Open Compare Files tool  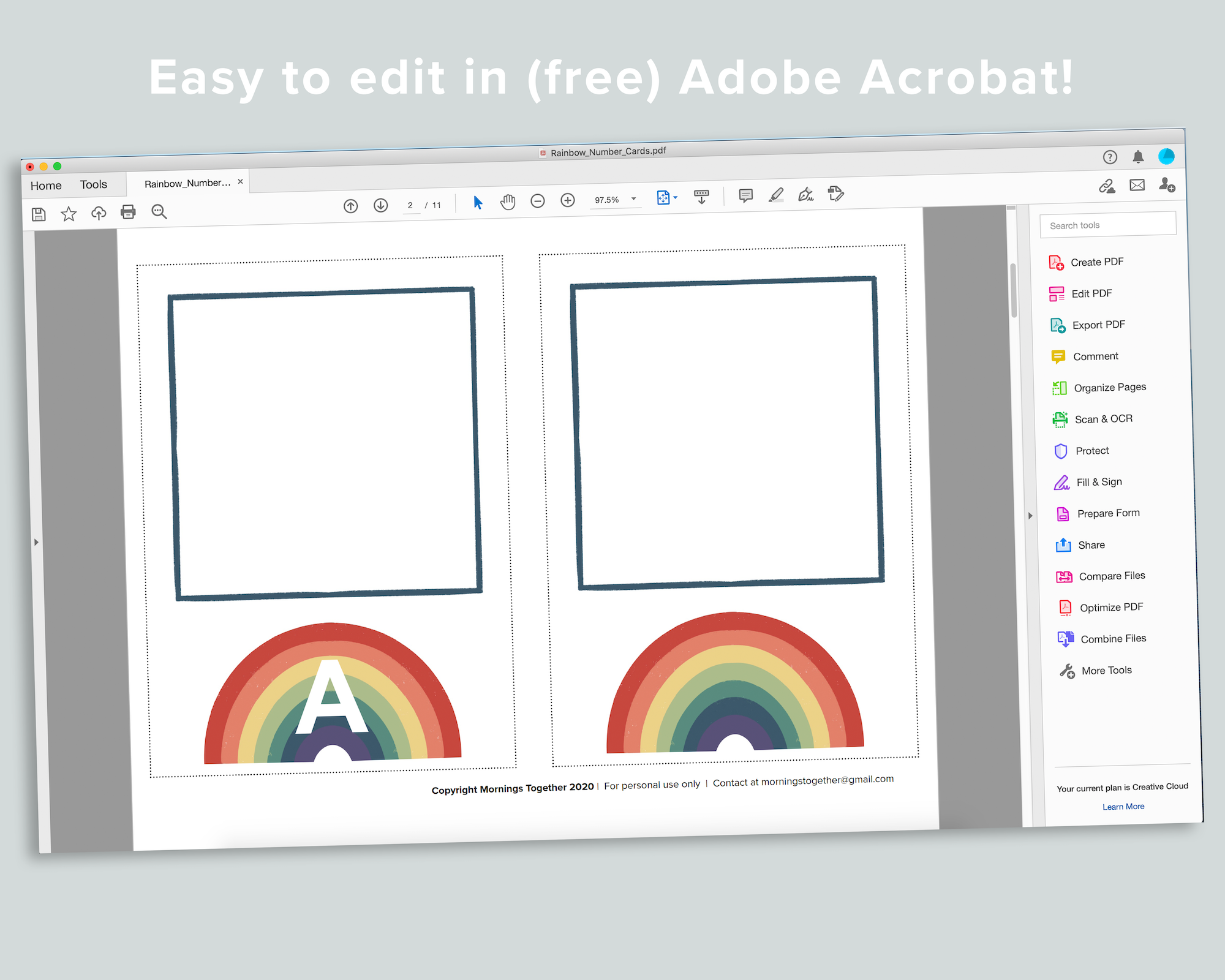(1101, 576)
